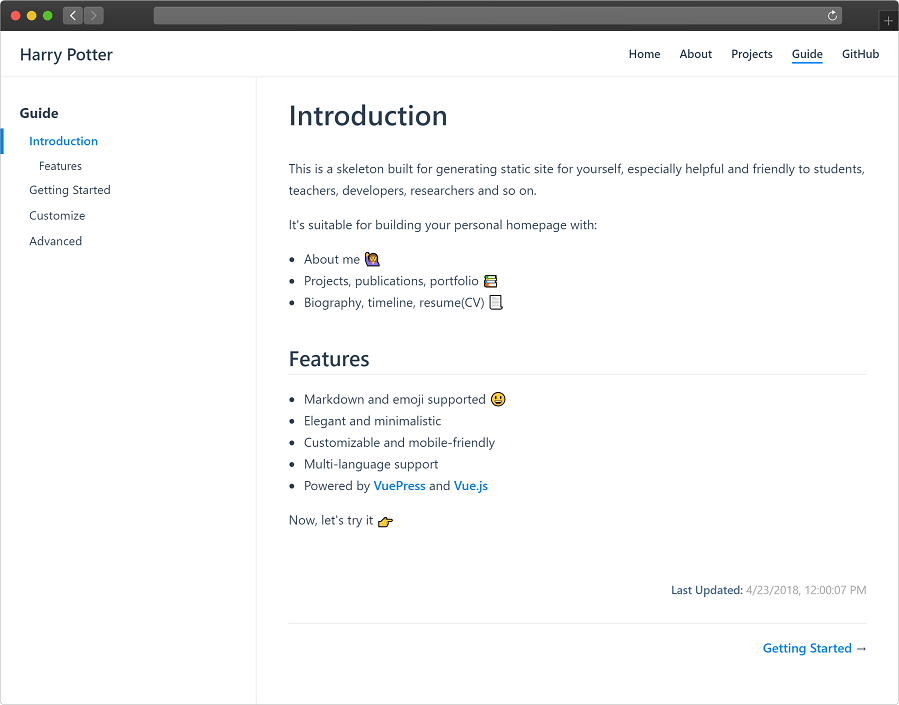Click 'Biography, timeline, resume(CV)' list item

tap(394, 302)
